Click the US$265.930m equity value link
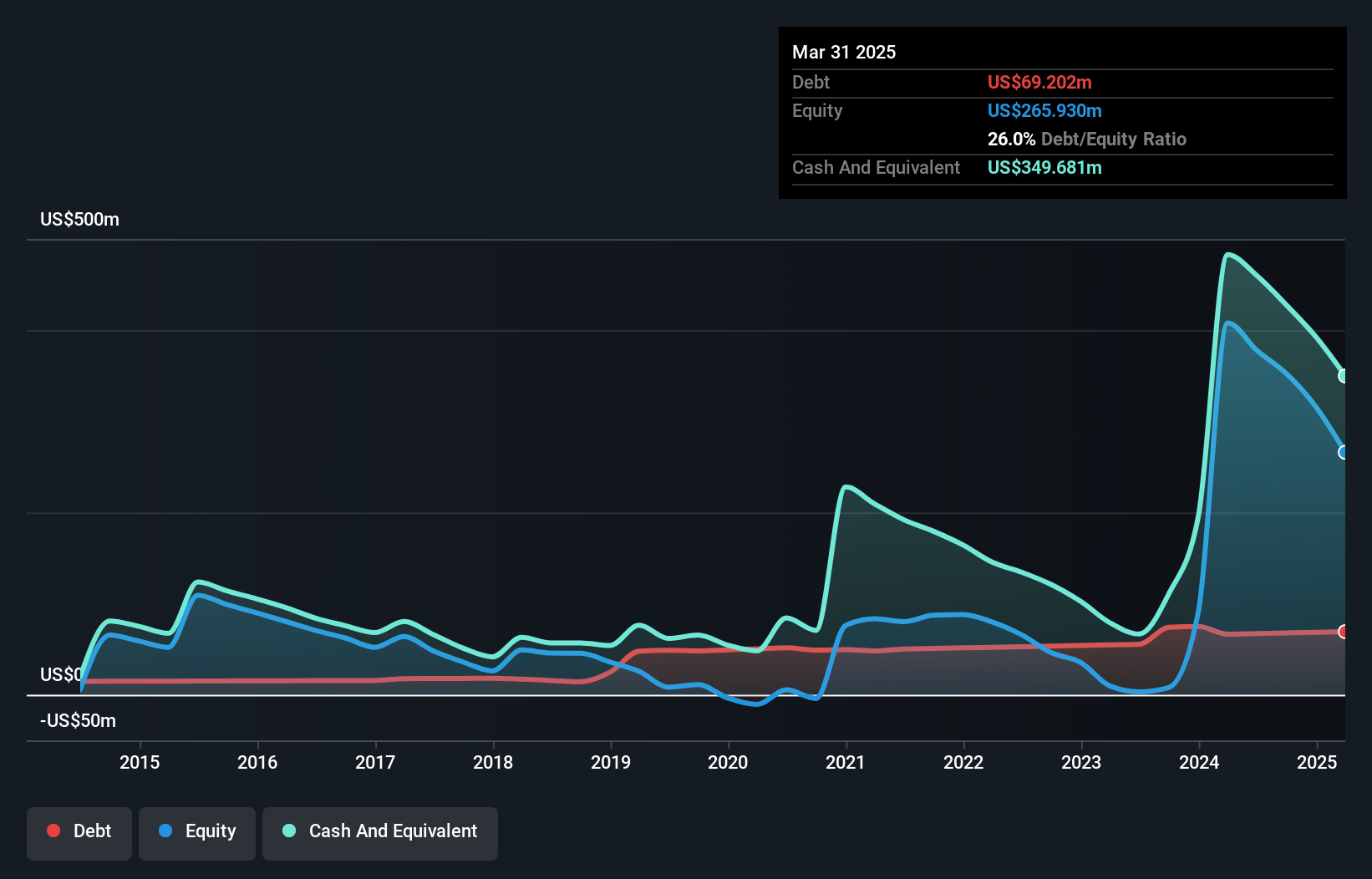The height and width of the screenshot is (879, 1372). point(1044,110)
